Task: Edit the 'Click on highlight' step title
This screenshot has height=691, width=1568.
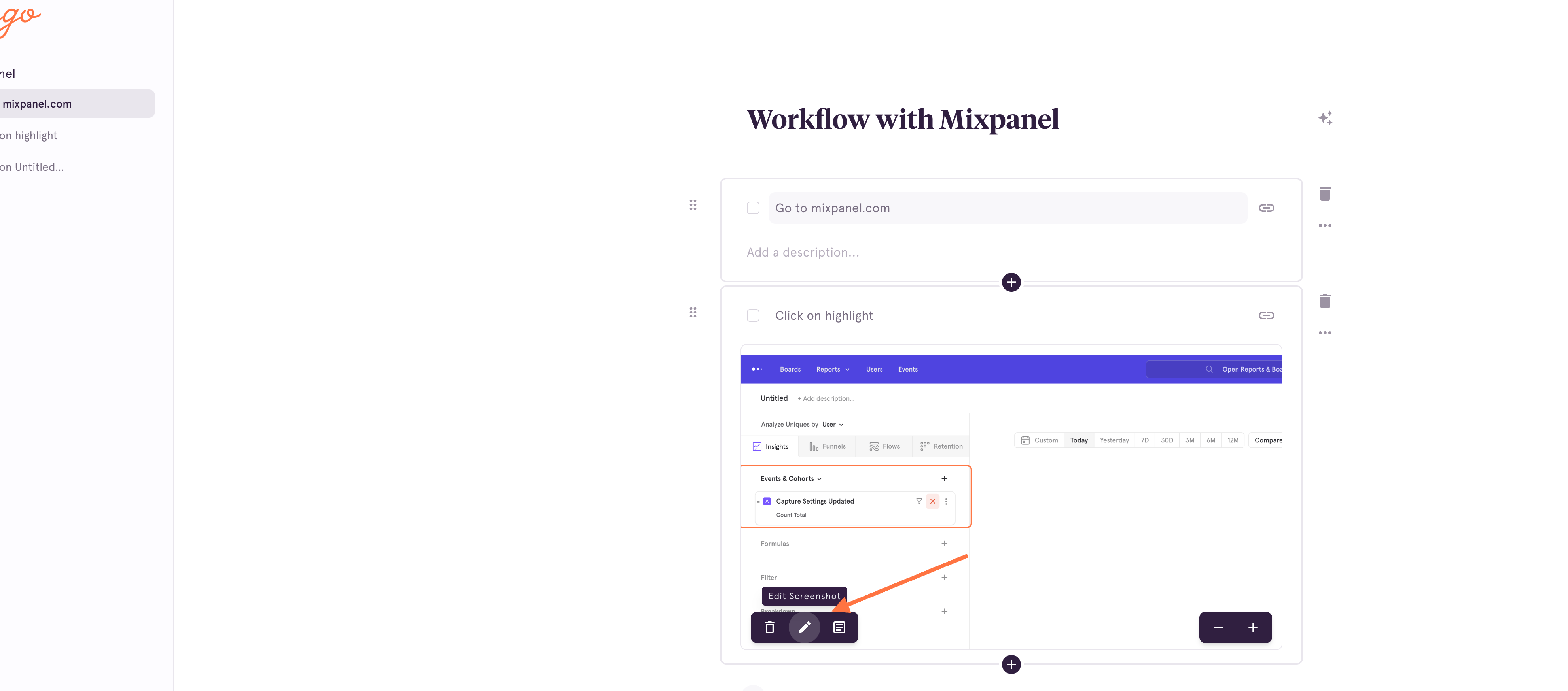Action: coord(824,316)
